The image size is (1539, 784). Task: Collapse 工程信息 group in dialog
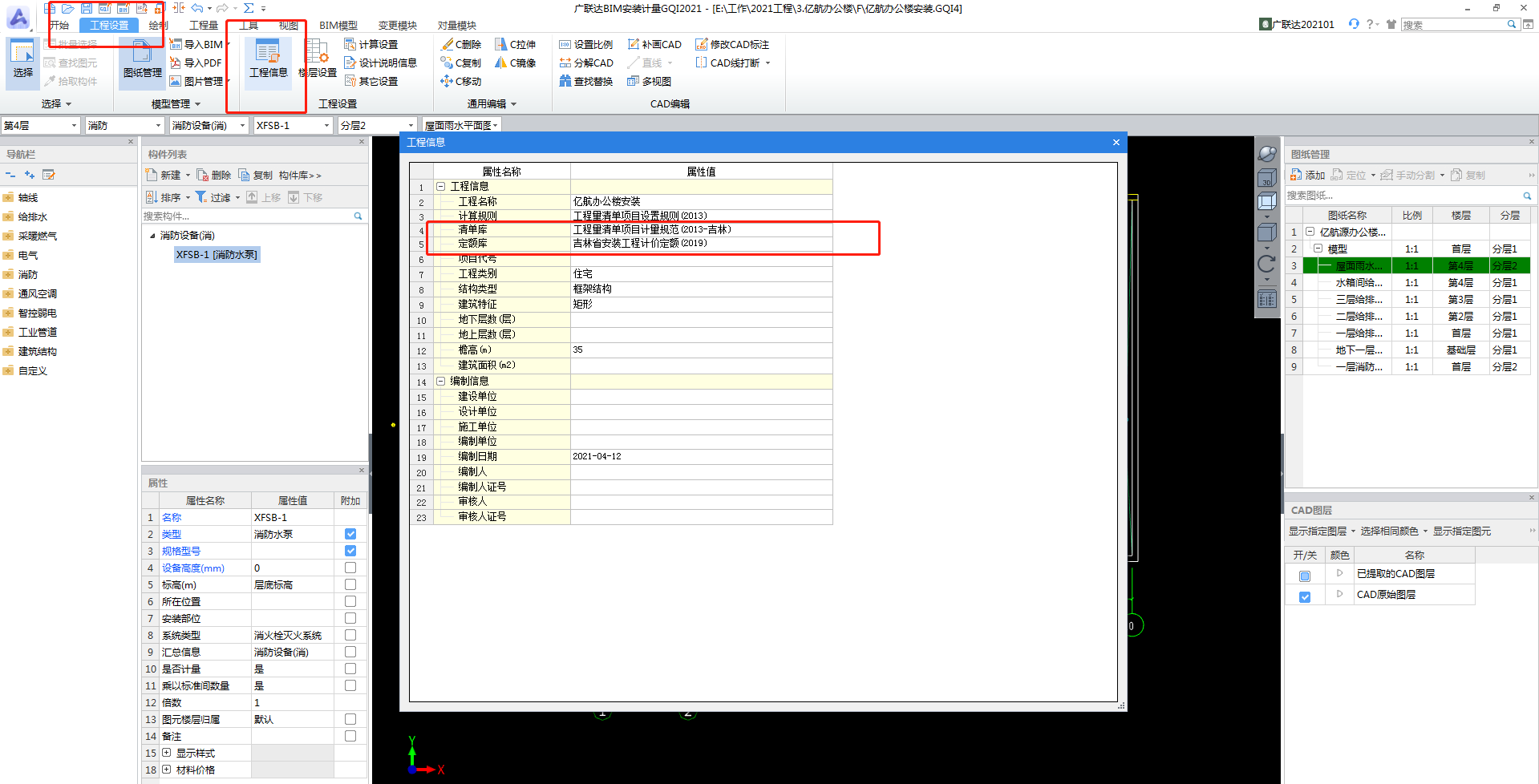coord(441,186)
